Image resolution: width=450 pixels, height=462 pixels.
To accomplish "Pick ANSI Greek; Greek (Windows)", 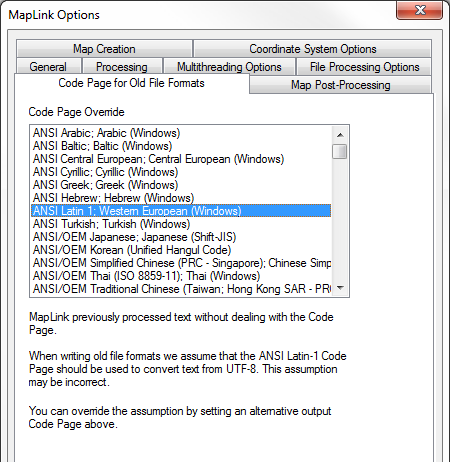I will click(181, 185).
